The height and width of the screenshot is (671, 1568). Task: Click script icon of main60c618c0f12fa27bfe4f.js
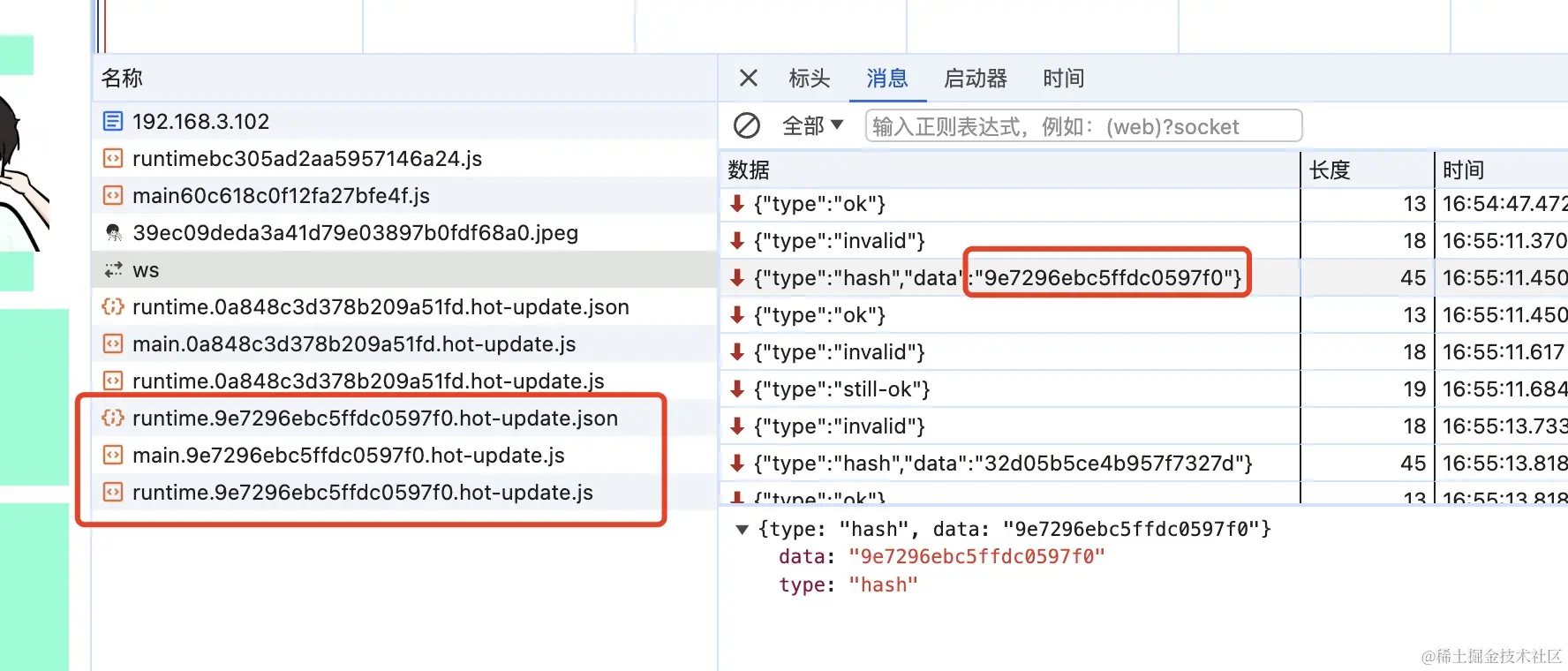[x=113, y=195]
